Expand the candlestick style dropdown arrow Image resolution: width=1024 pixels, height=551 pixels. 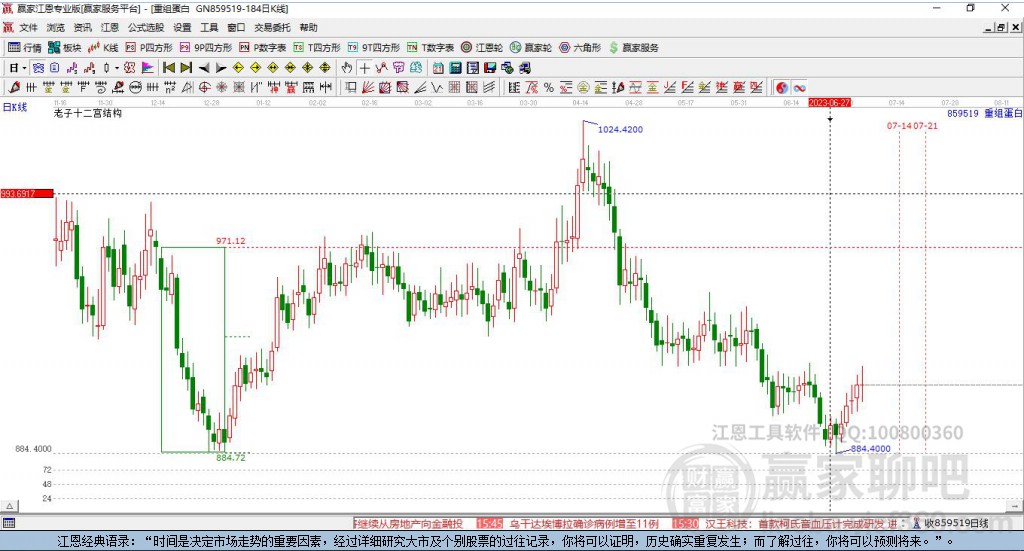tap(117, 68)
